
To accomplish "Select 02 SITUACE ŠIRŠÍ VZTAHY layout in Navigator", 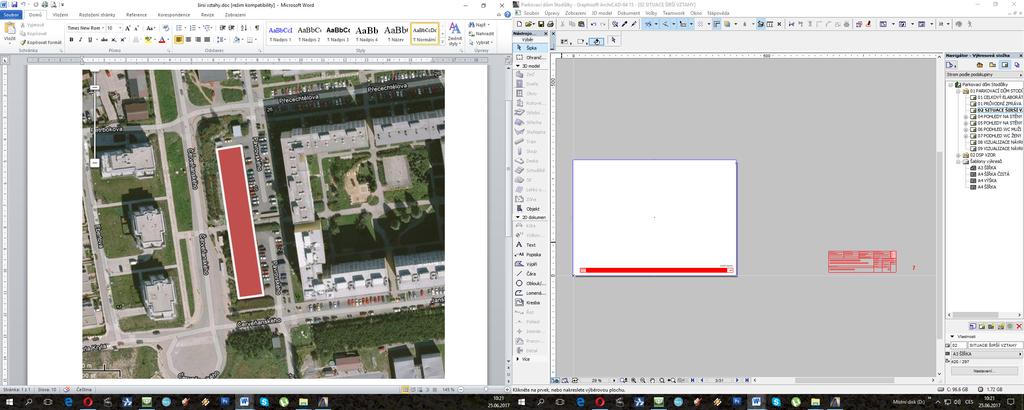I will (995, 110).
